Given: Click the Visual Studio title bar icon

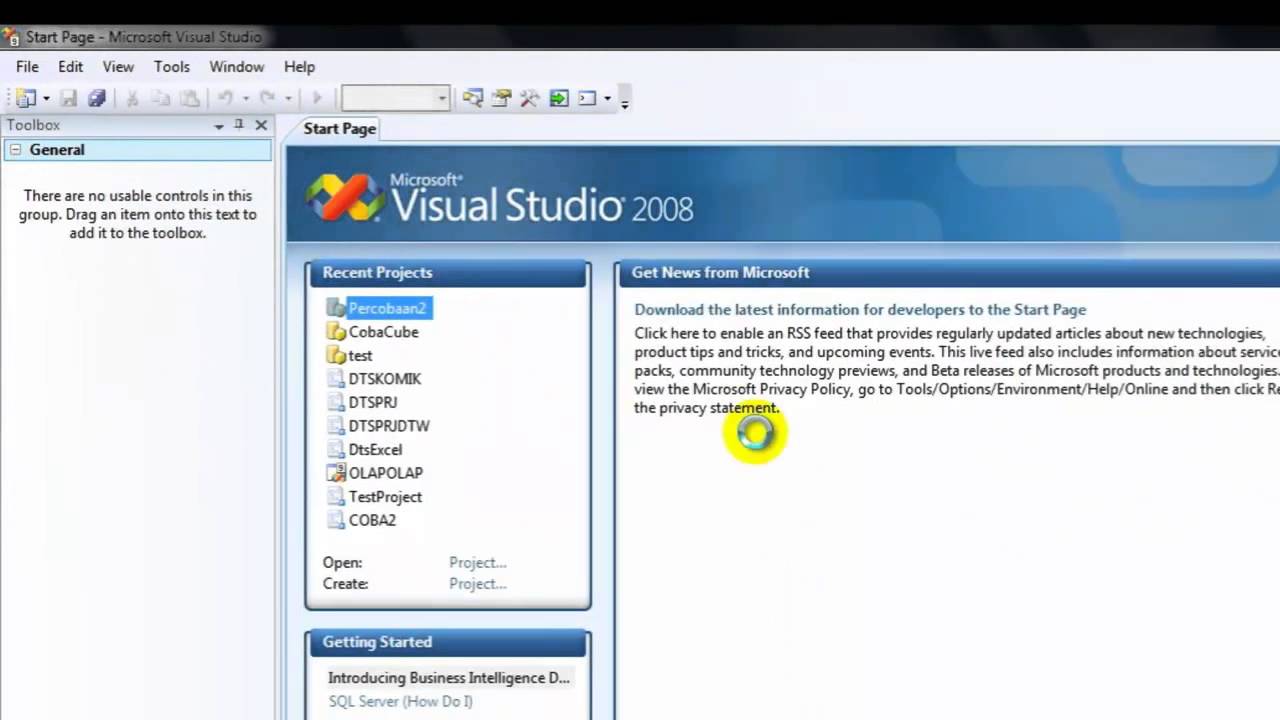Looking at the screenshot, I should (11, 37).
